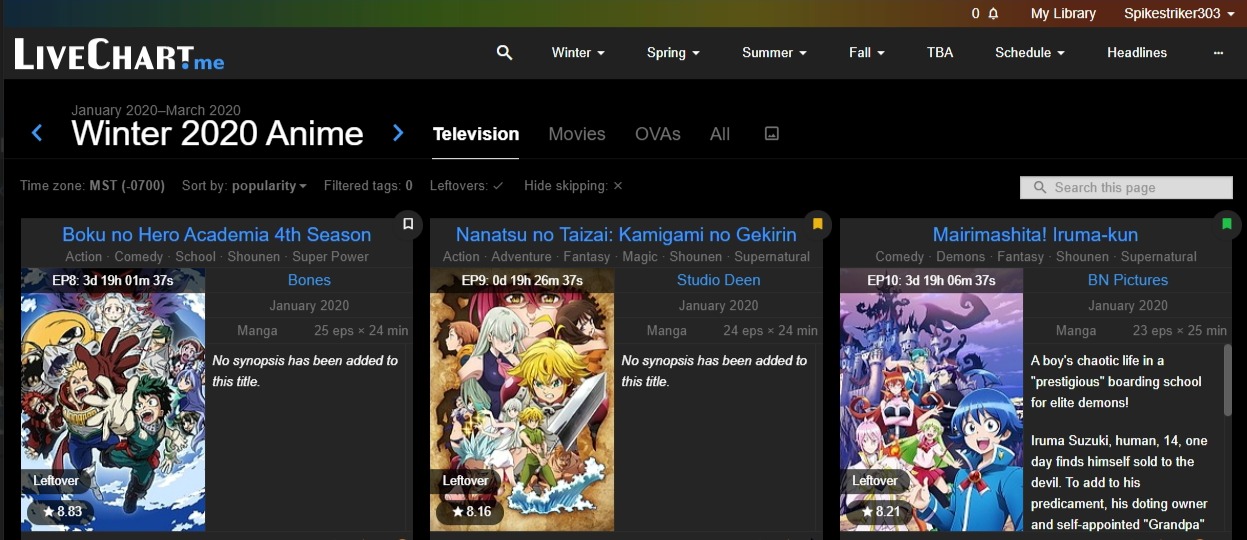Open the Schedule dropdown menu

click(x=1030, y=52)
